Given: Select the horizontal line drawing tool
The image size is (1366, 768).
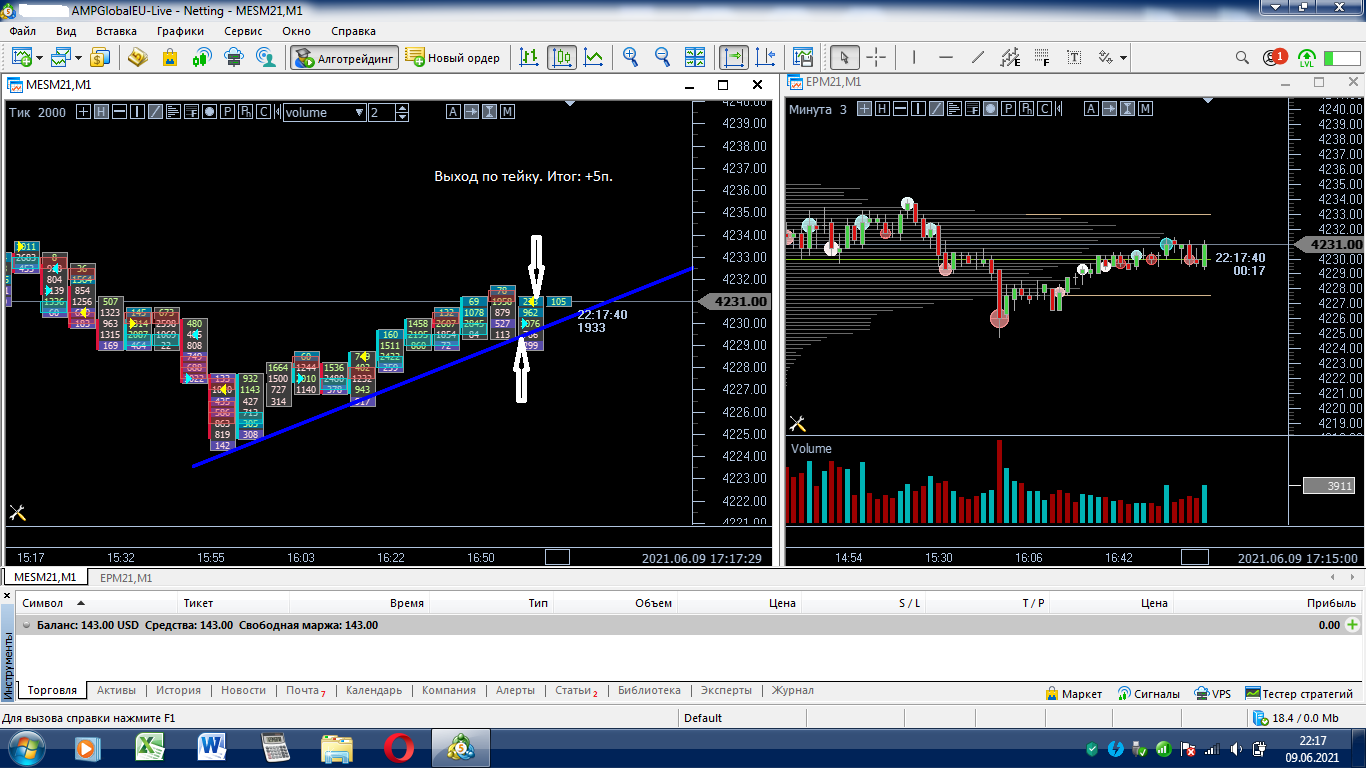Looking at the screenshot, I should 947,57.
